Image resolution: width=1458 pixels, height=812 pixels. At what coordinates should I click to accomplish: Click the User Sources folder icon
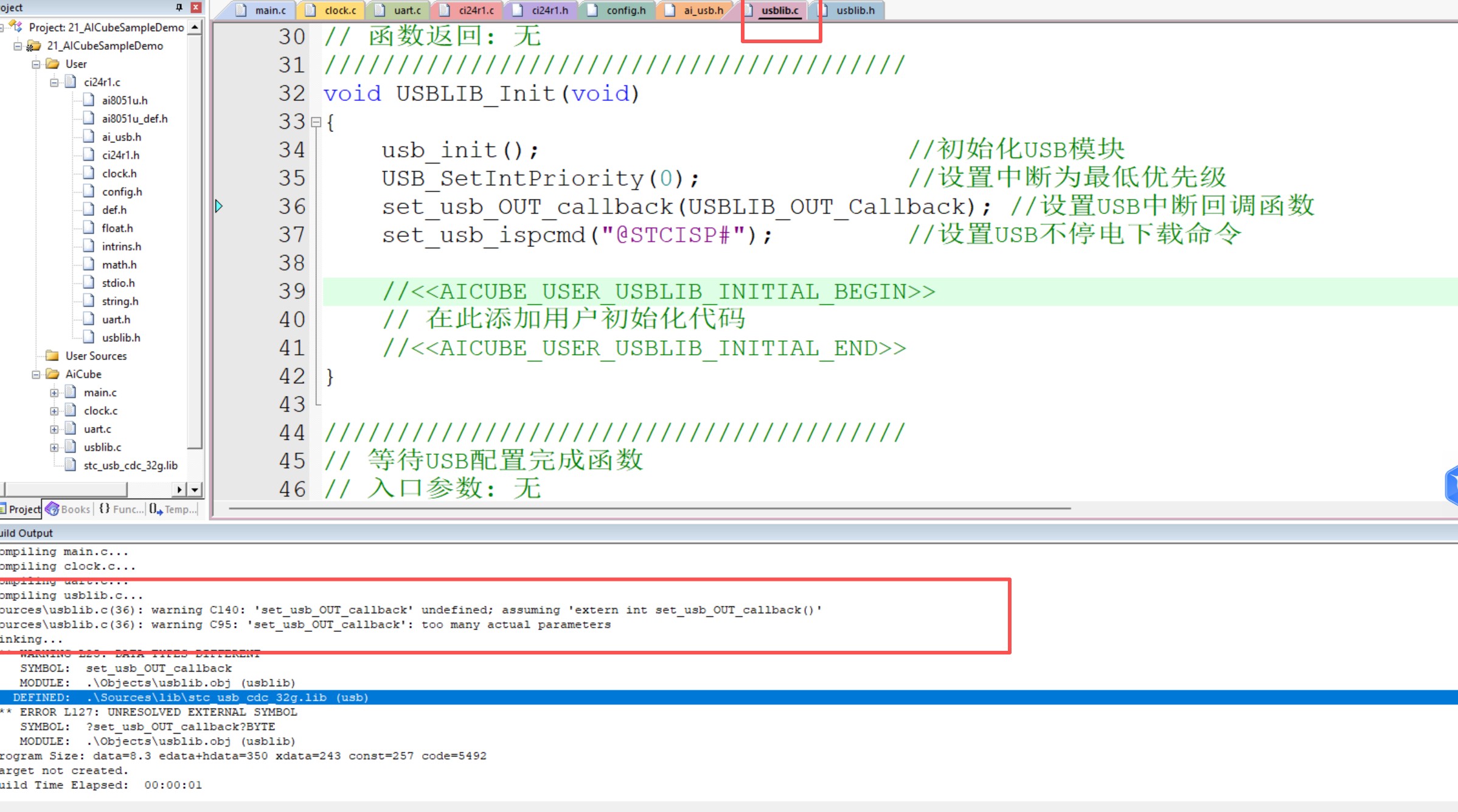pos(52,356)
